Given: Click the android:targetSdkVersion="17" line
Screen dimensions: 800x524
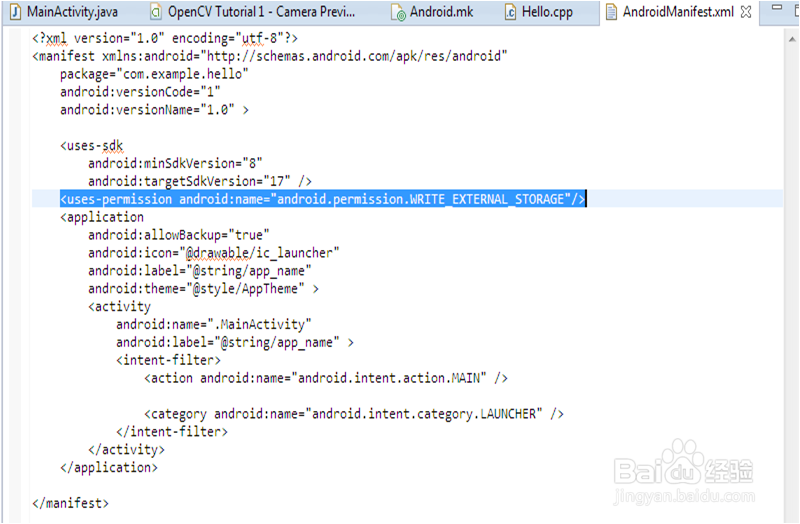Looking at the screenshot, I should click(x=199, y=181).
